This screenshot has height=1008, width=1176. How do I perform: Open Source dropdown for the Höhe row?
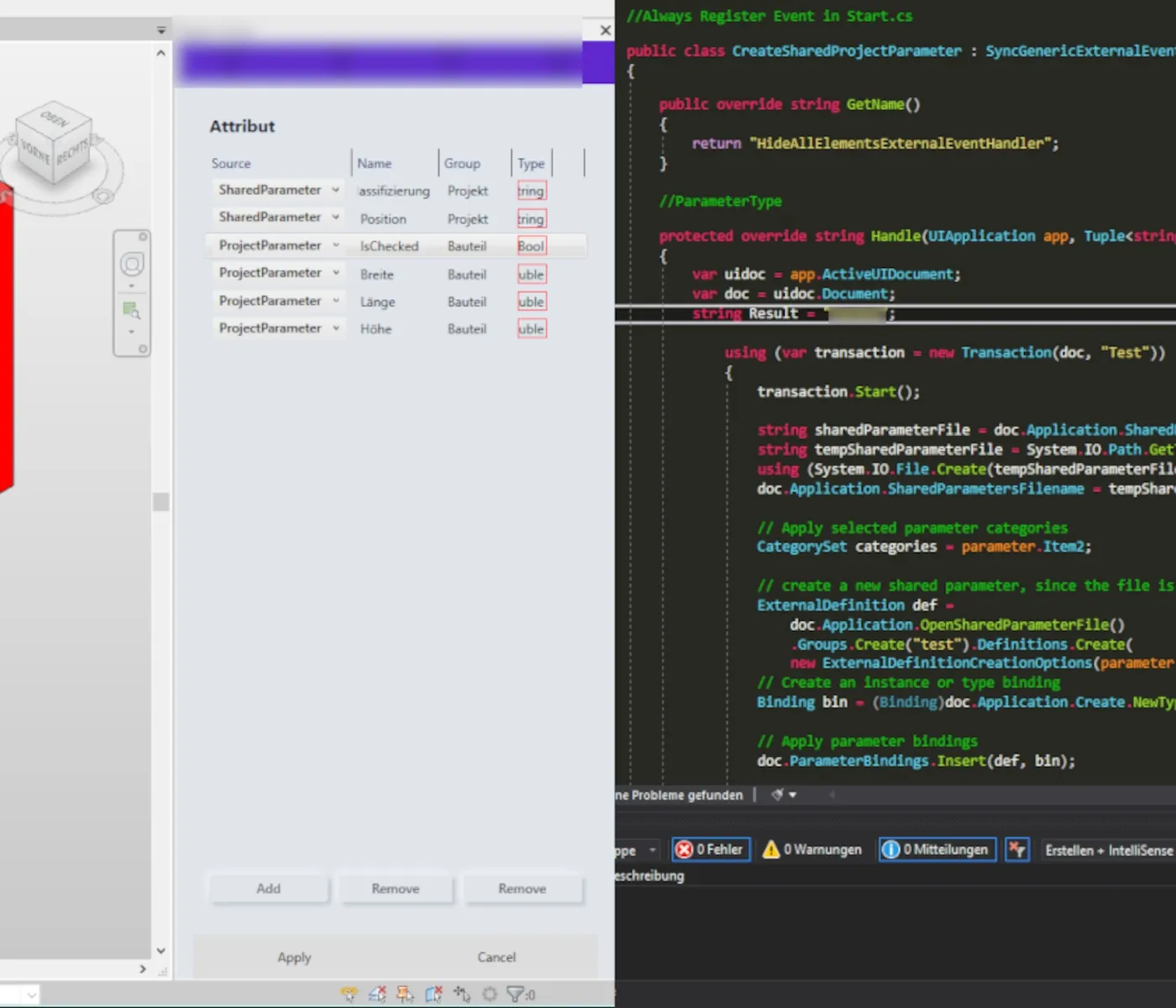(x=335, y=328)
